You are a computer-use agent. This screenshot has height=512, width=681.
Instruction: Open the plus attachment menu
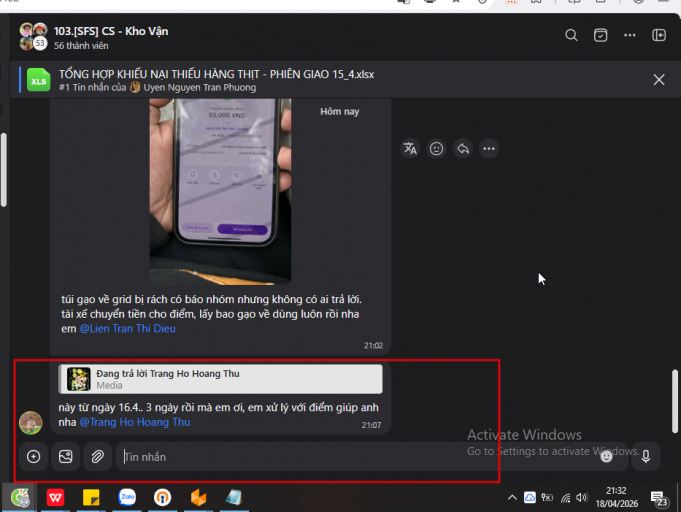tap(33, 456)
